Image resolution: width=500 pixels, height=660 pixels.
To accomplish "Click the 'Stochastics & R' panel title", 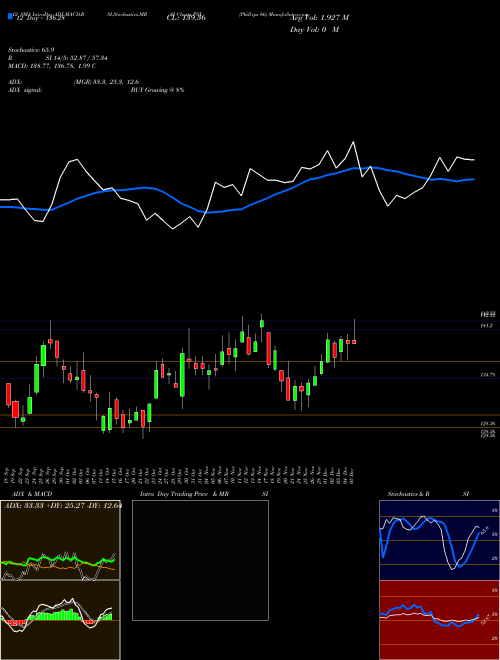I will click(409, 494).
